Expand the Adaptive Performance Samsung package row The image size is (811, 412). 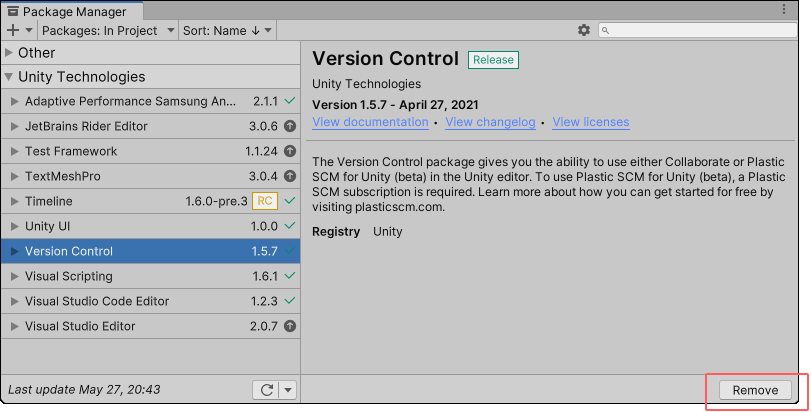click(14, 101)
